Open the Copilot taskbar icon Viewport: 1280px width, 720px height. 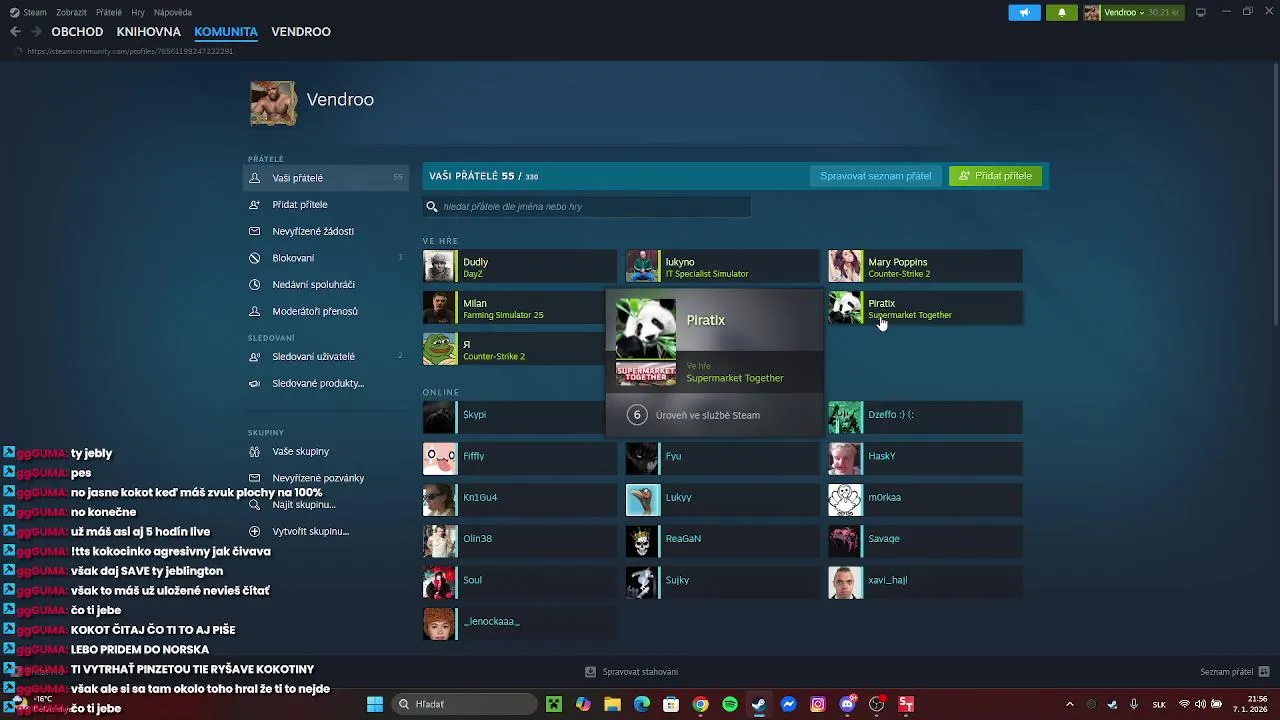(583, 704)
